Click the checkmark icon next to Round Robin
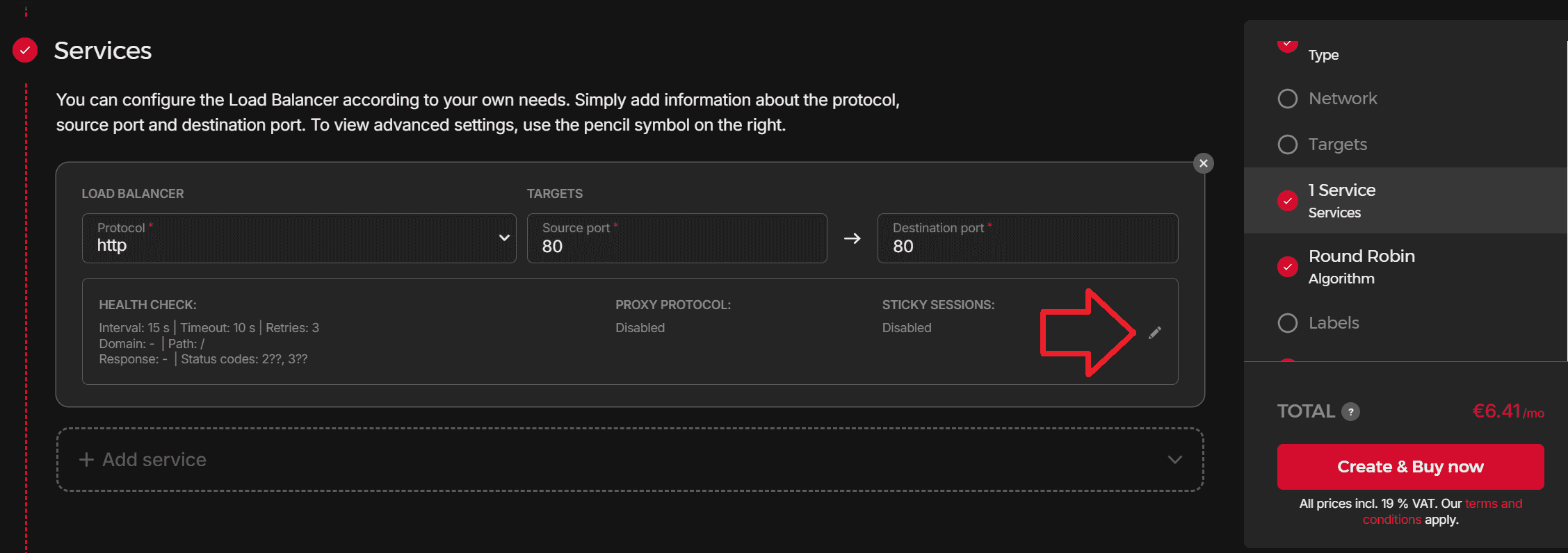This screenshot has width=1568, height=553. pos(1288,267)
